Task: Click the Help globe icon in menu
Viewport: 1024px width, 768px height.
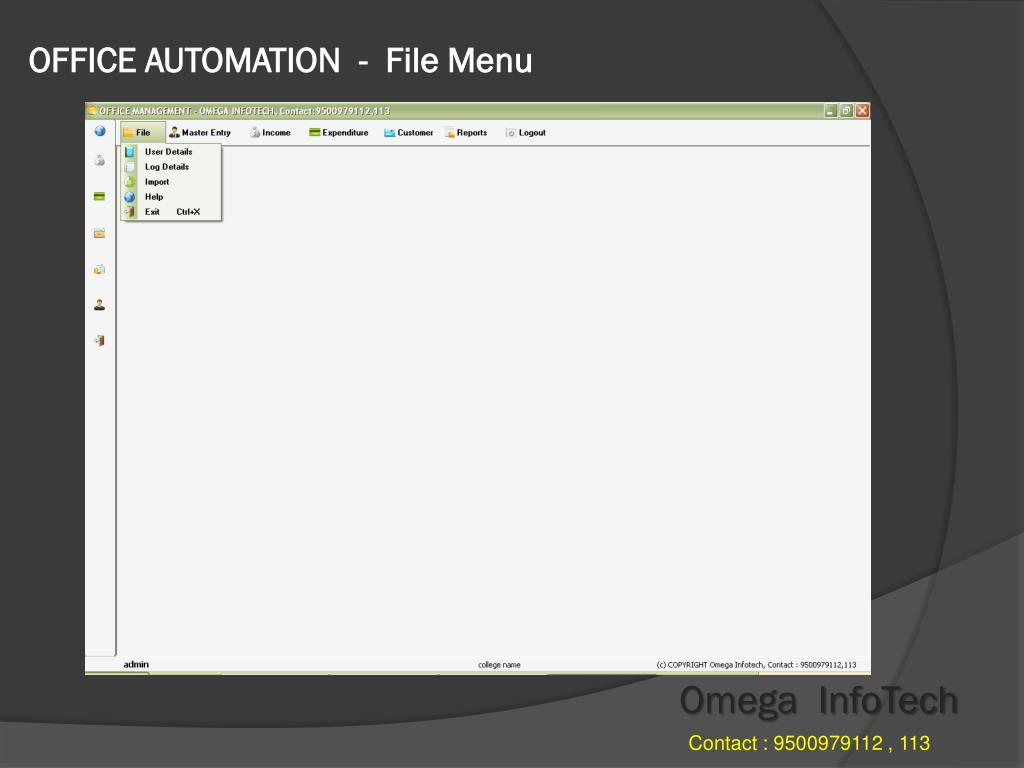Action: point(130,197)
